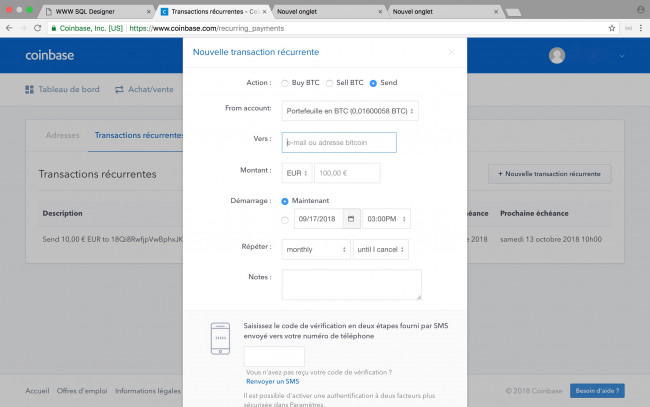Click the Besoin d'aide ? button

pyautogui.click(x=597, y=390)
